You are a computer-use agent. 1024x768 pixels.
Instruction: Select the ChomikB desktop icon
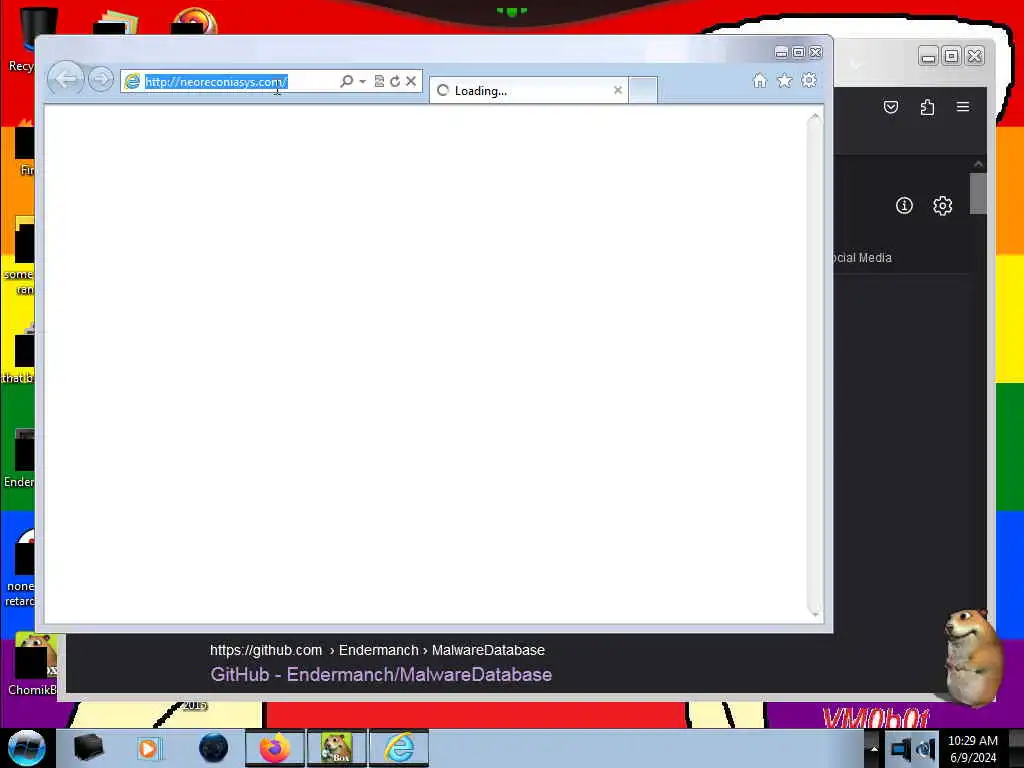[33, 664]
